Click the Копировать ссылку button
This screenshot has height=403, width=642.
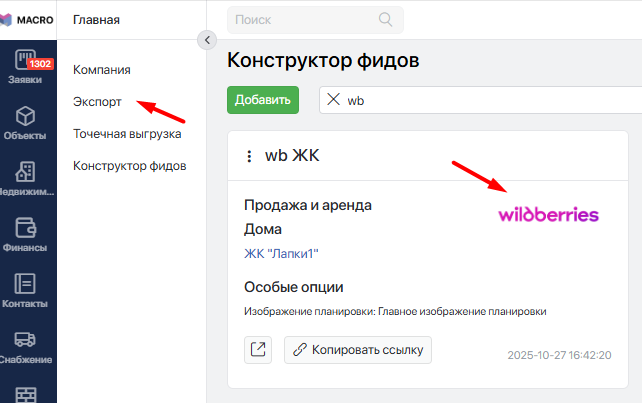pos(358,349)
